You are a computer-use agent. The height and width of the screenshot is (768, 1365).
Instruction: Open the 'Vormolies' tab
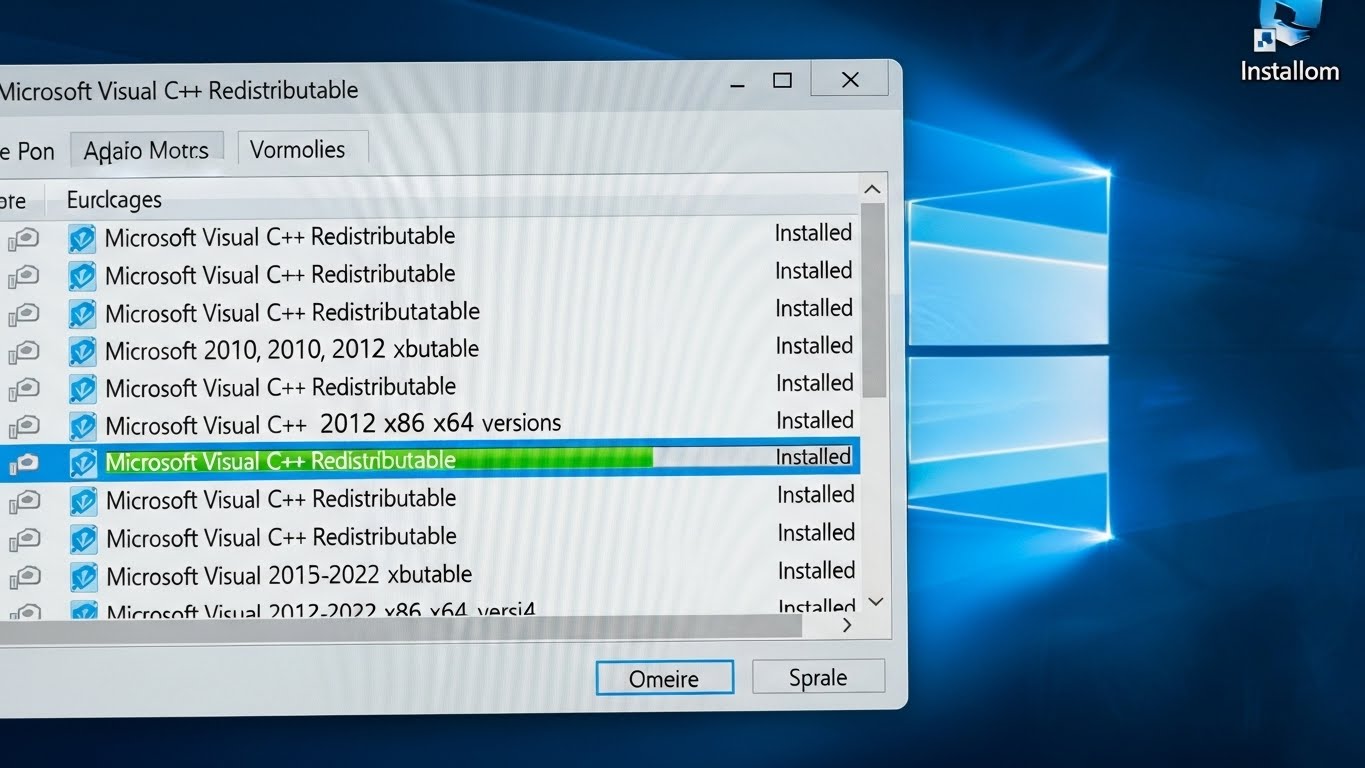300,150
